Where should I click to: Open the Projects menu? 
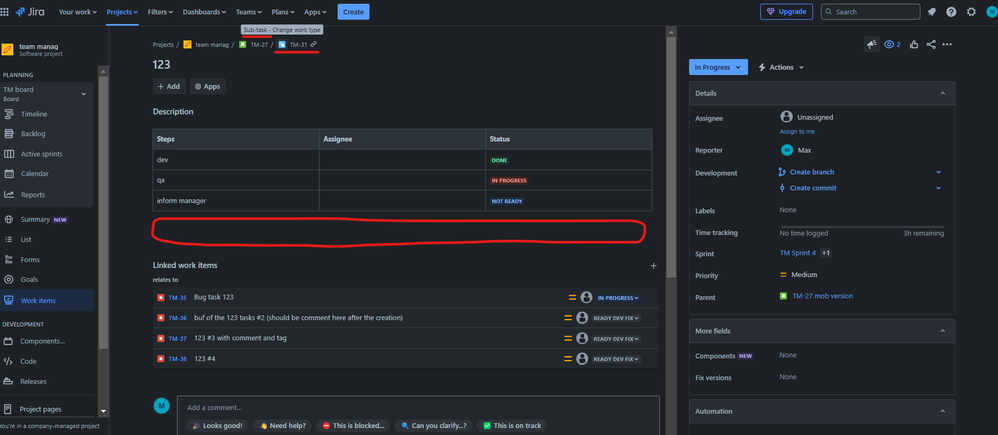[122, 11]
